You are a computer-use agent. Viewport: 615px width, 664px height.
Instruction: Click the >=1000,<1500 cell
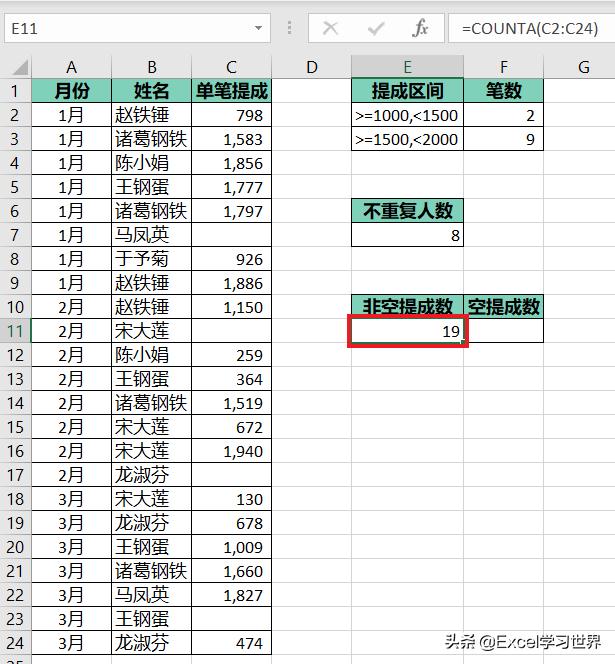407,115
